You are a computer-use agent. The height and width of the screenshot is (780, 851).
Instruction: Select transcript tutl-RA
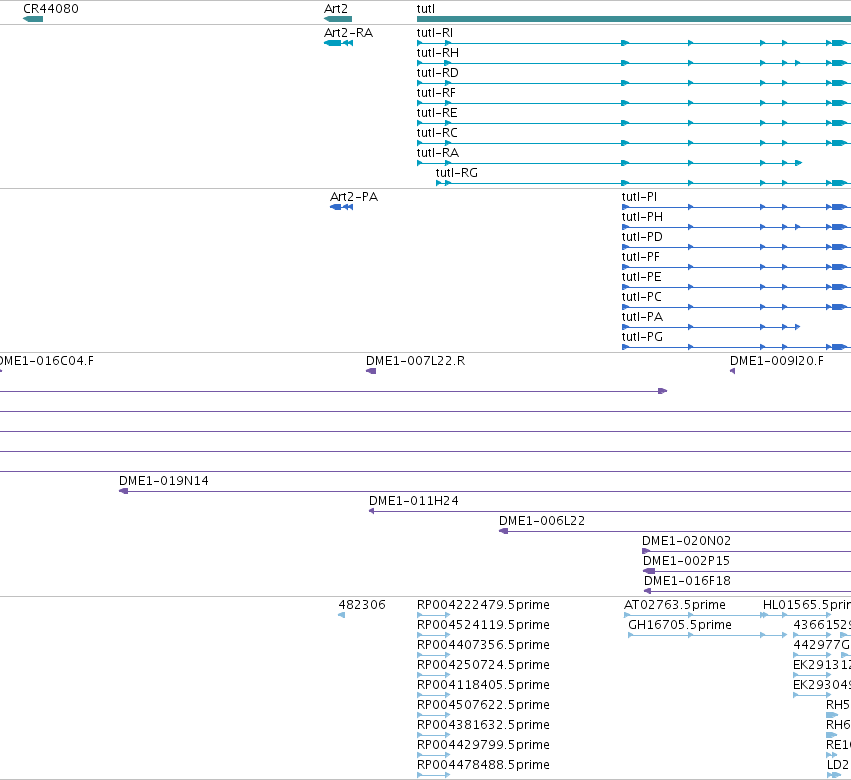click(x=437, y=153)
